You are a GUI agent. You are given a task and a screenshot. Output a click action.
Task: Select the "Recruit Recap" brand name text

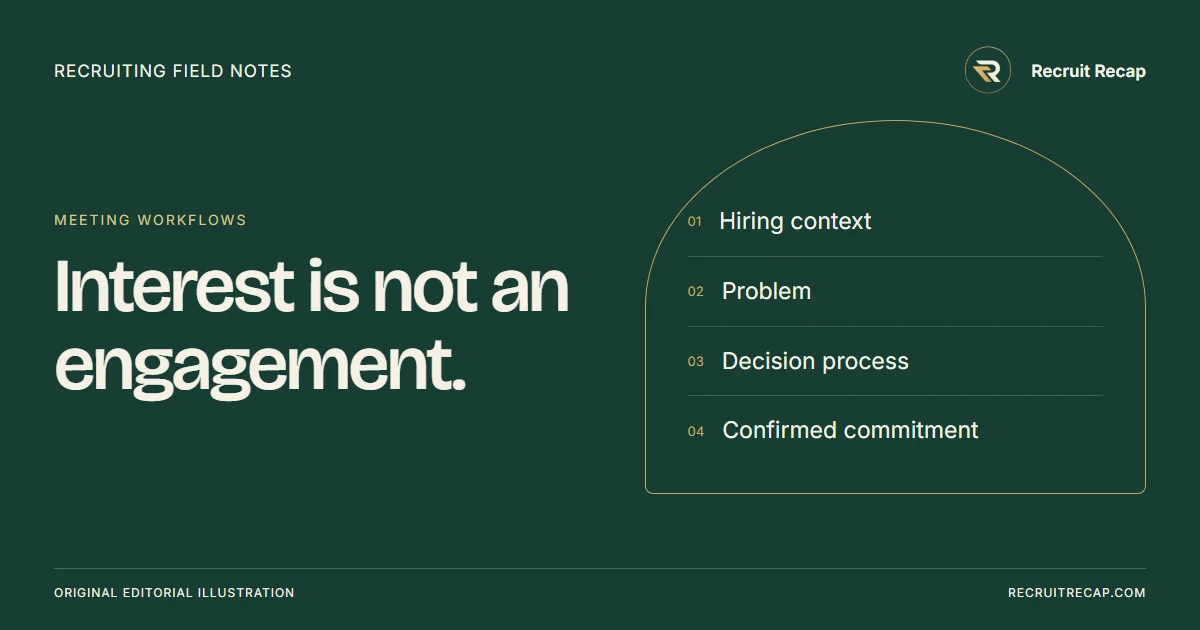pyautogui.click(x=1088, y=71)
